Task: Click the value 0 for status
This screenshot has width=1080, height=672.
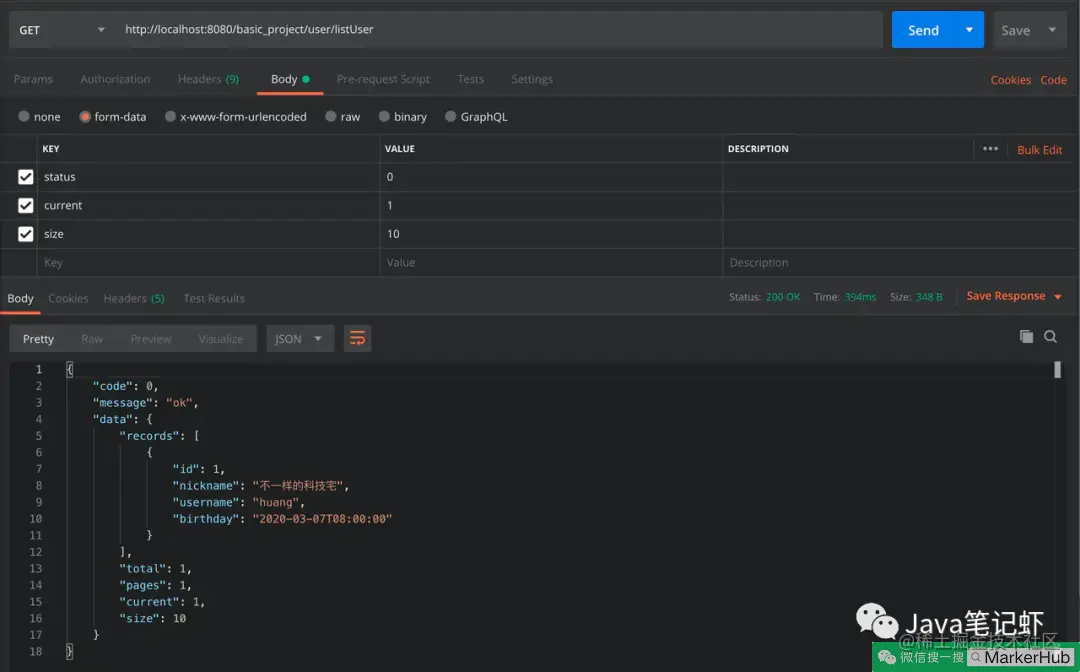Action: click(390, 177)
